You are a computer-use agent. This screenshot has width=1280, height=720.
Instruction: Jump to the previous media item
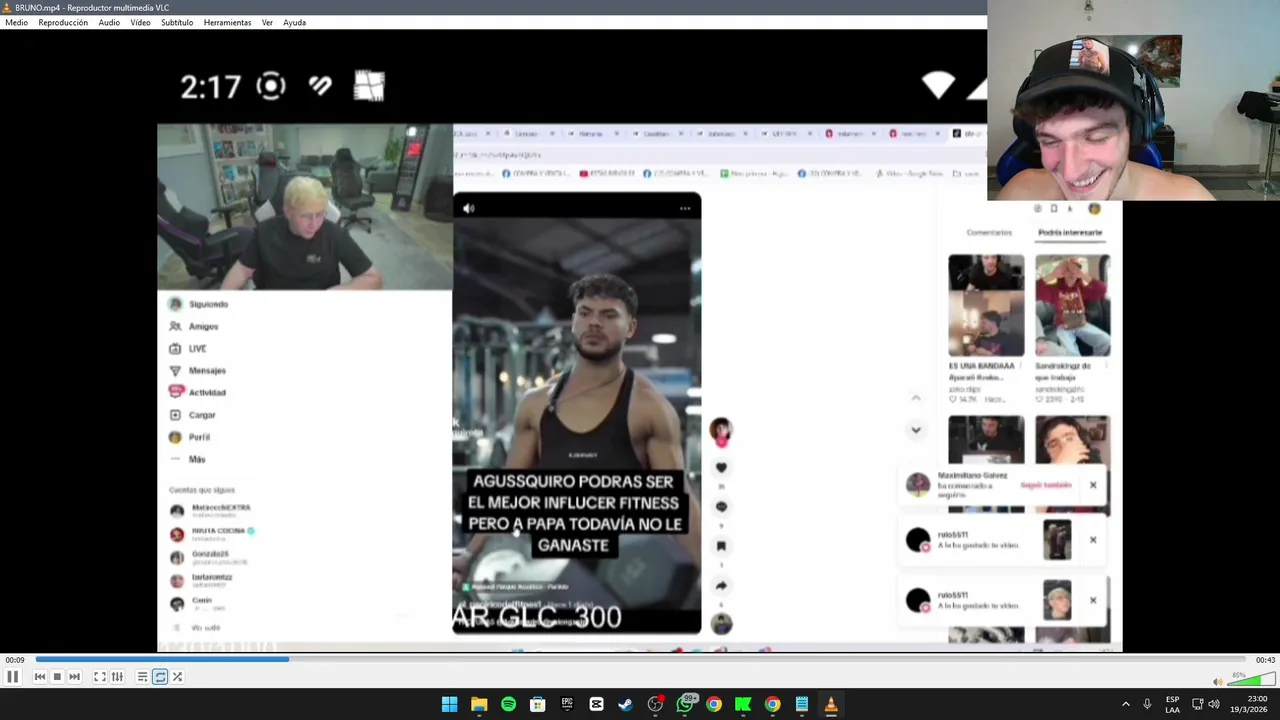[40, 677]
